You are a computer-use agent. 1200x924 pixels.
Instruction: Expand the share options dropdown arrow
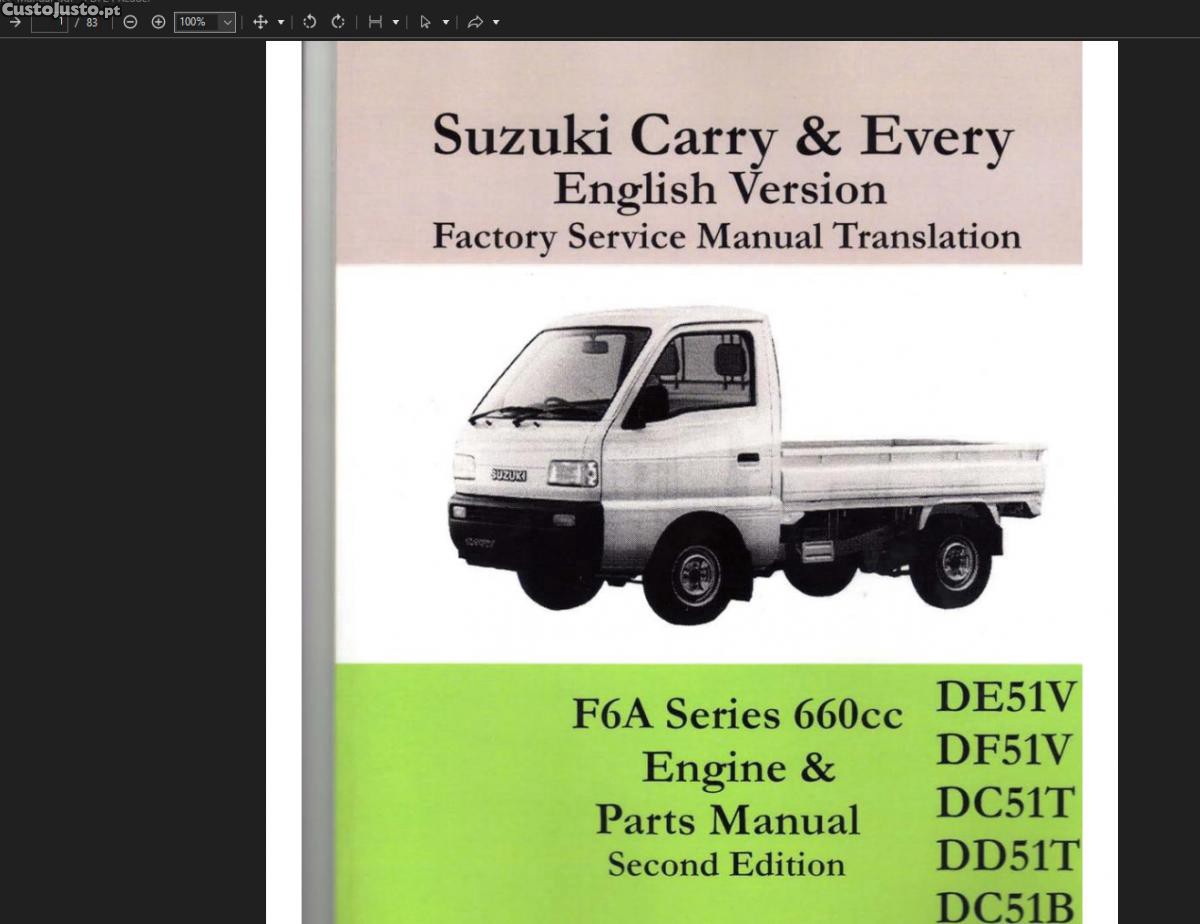coord(496,22)
